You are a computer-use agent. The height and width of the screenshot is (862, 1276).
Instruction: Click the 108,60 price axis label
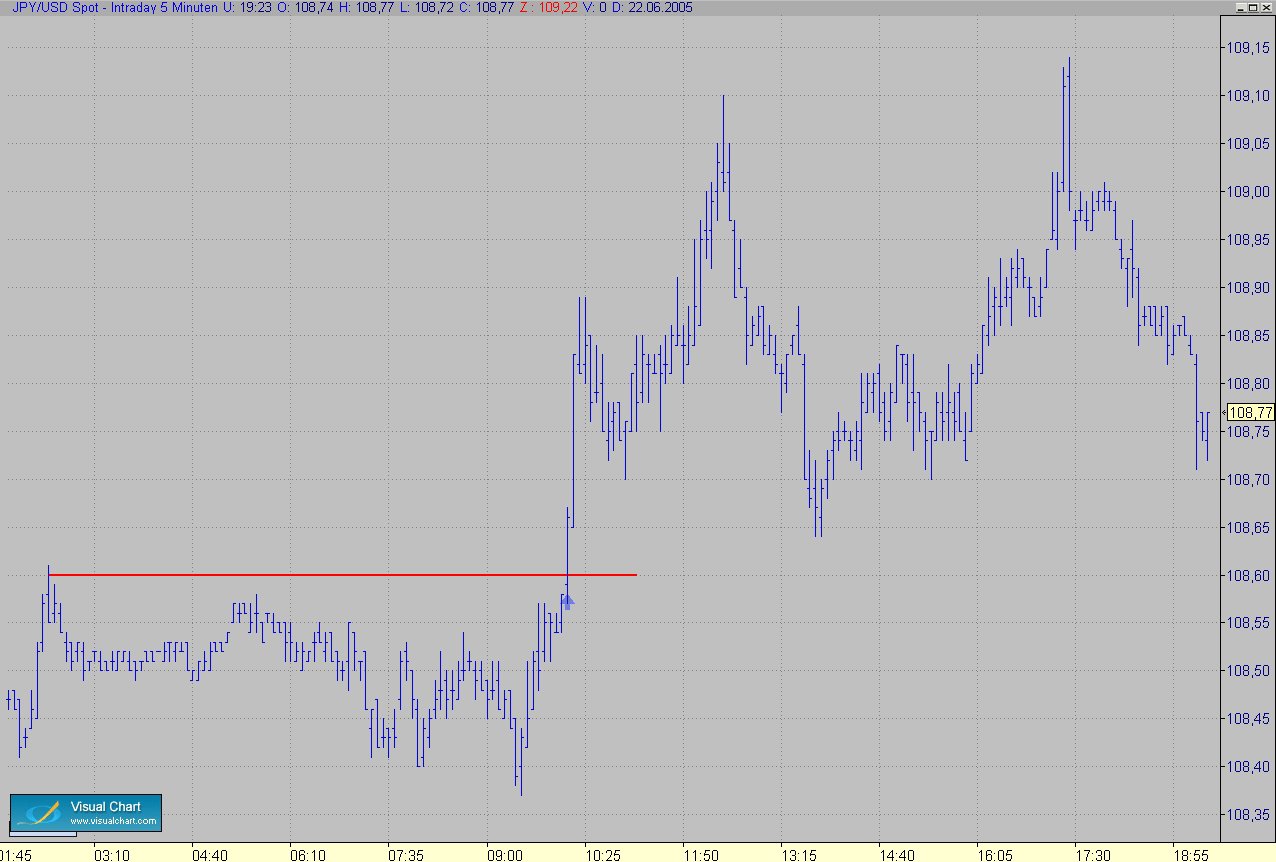click(1248, 575)
